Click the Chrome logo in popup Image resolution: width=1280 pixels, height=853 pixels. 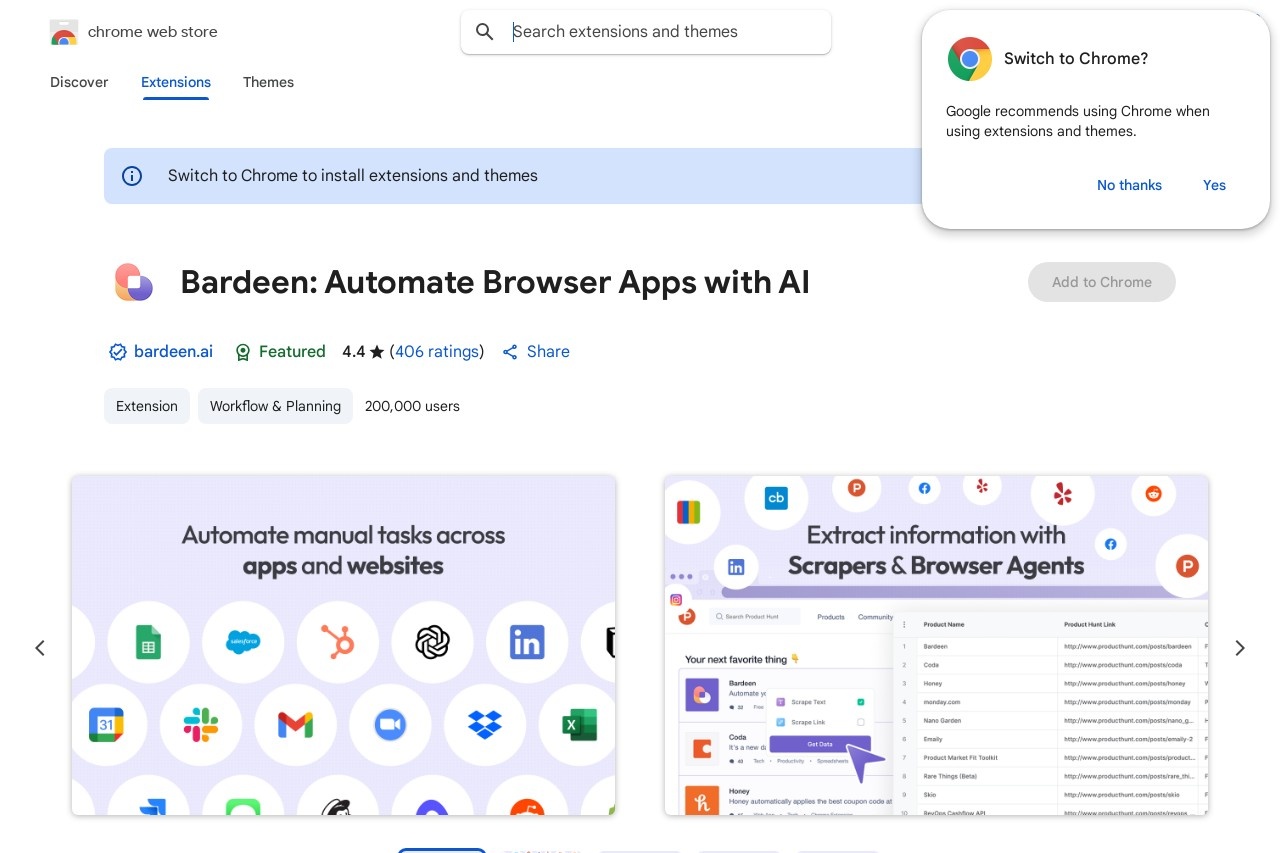tap(970, 59)
